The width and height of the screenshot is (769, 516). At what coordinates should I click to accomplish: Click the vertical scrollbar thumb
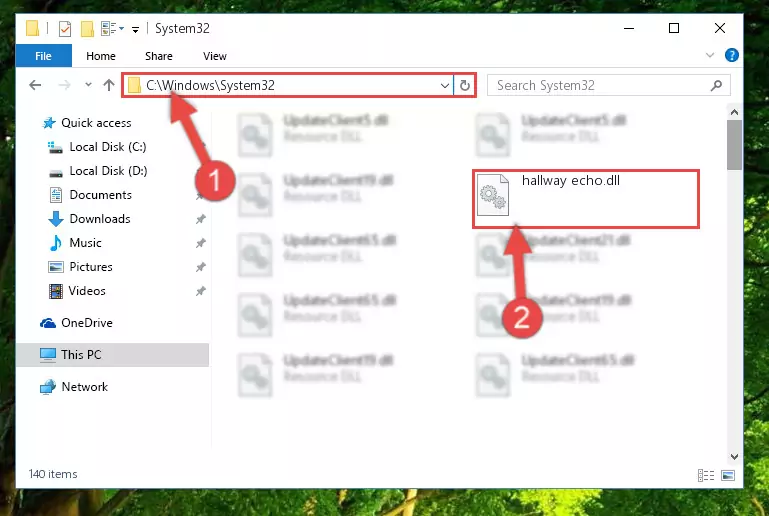click(734, 145)
